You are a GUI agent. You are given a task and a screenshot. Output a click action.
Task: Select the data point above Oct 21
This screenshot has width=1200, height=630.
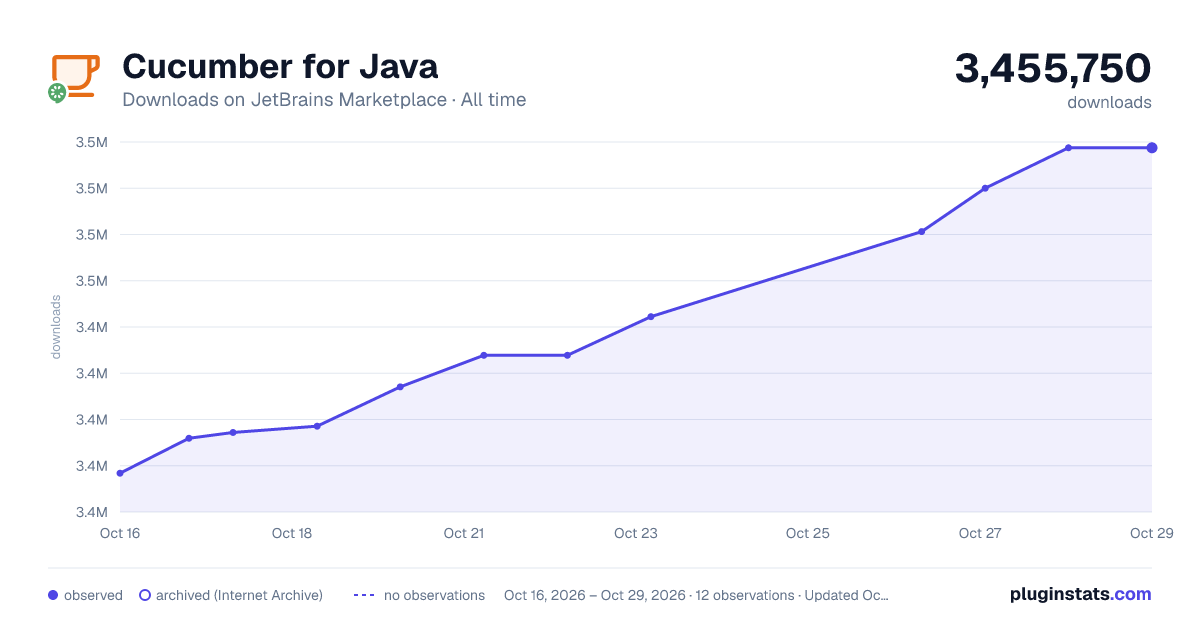[x=483, y=355]
